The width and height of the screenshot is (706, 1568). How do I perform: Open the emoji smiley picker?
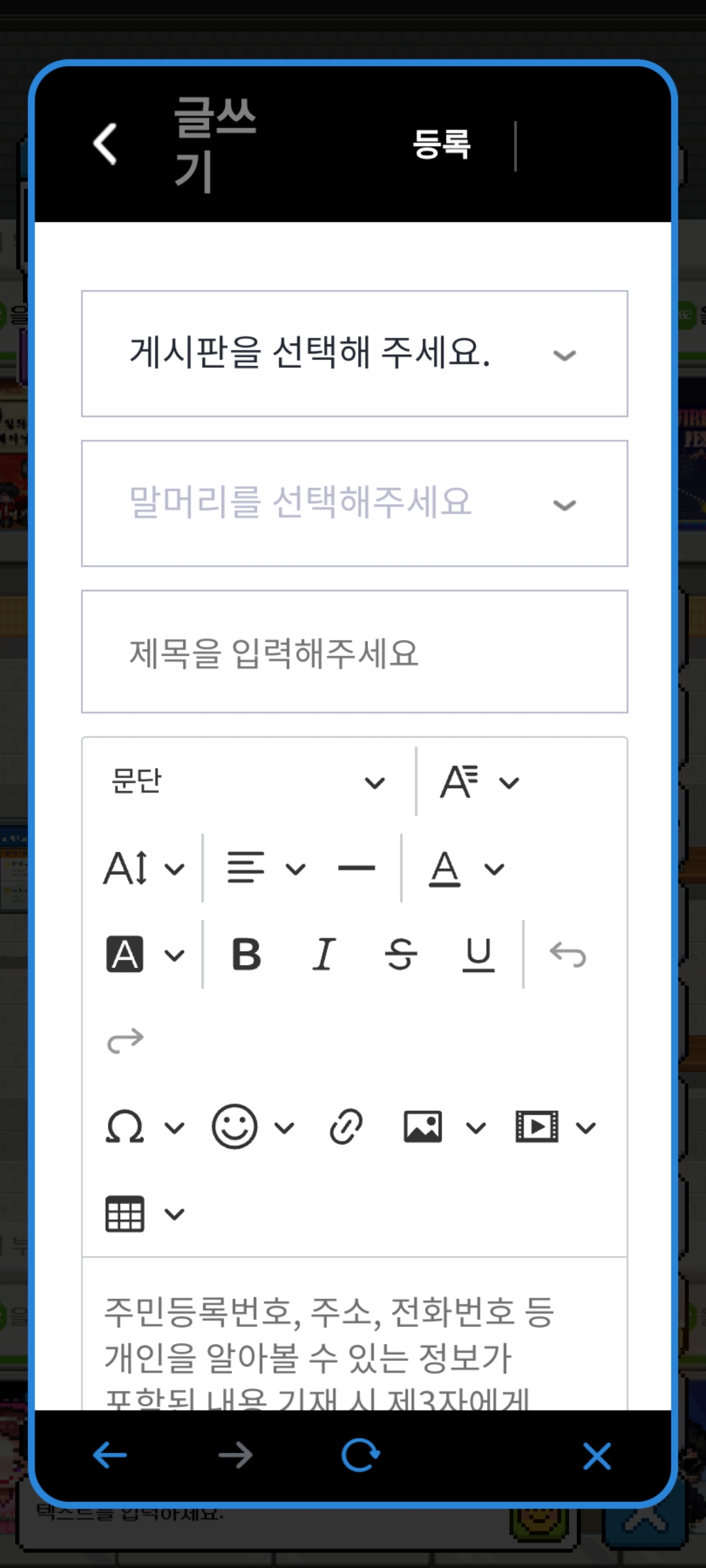pyautogui.click(x=234, y=1127)
